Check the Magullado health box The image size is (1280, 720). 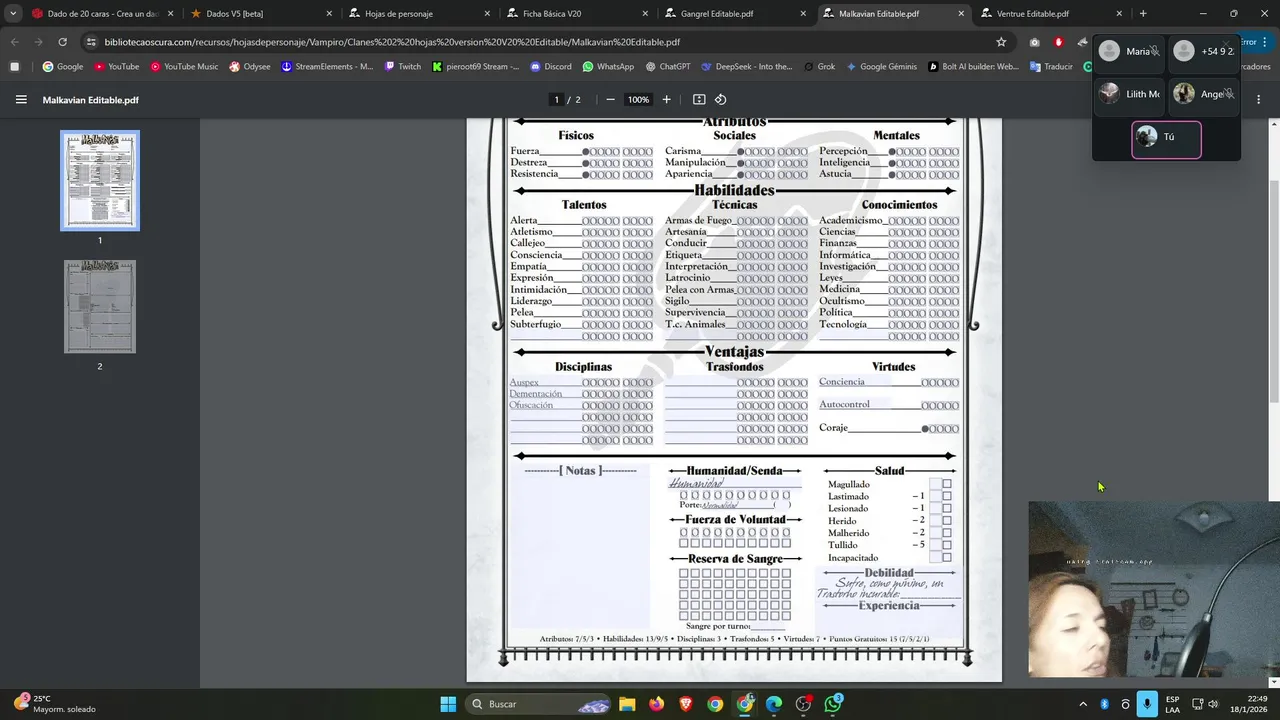[946, 484]
